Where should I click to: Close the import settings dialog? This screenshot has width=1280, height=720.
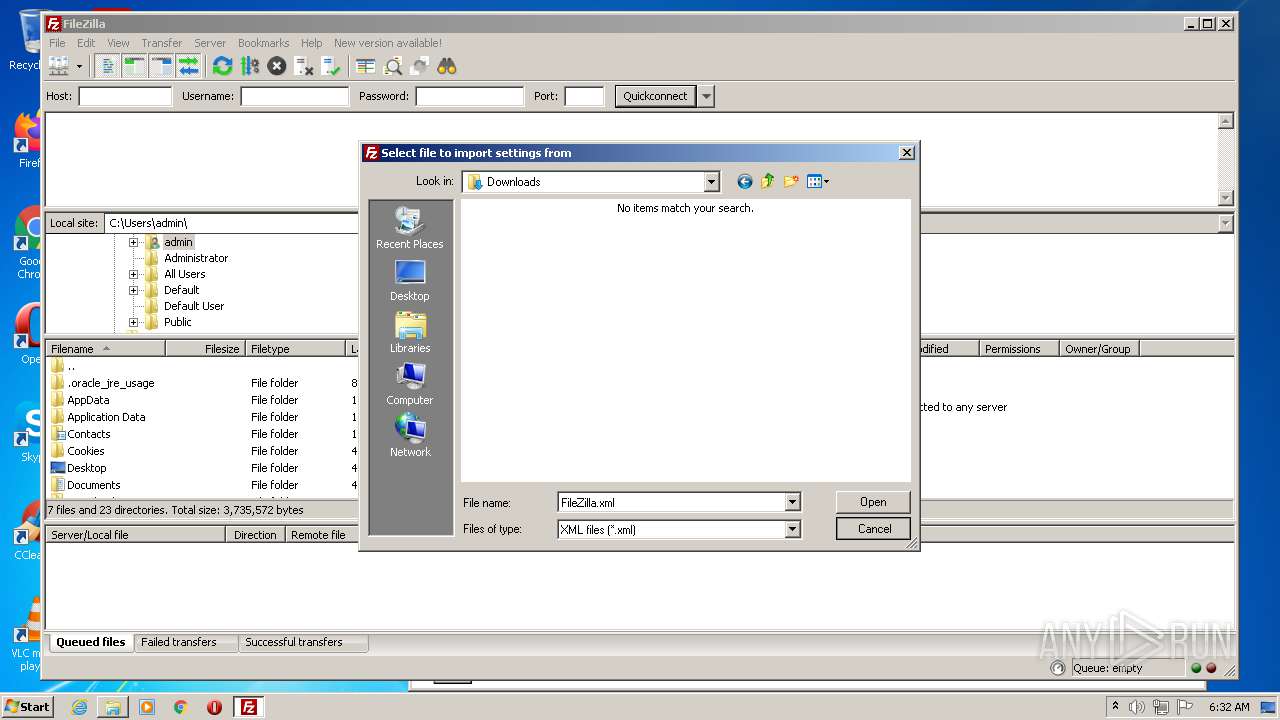(x=906, y=153)
